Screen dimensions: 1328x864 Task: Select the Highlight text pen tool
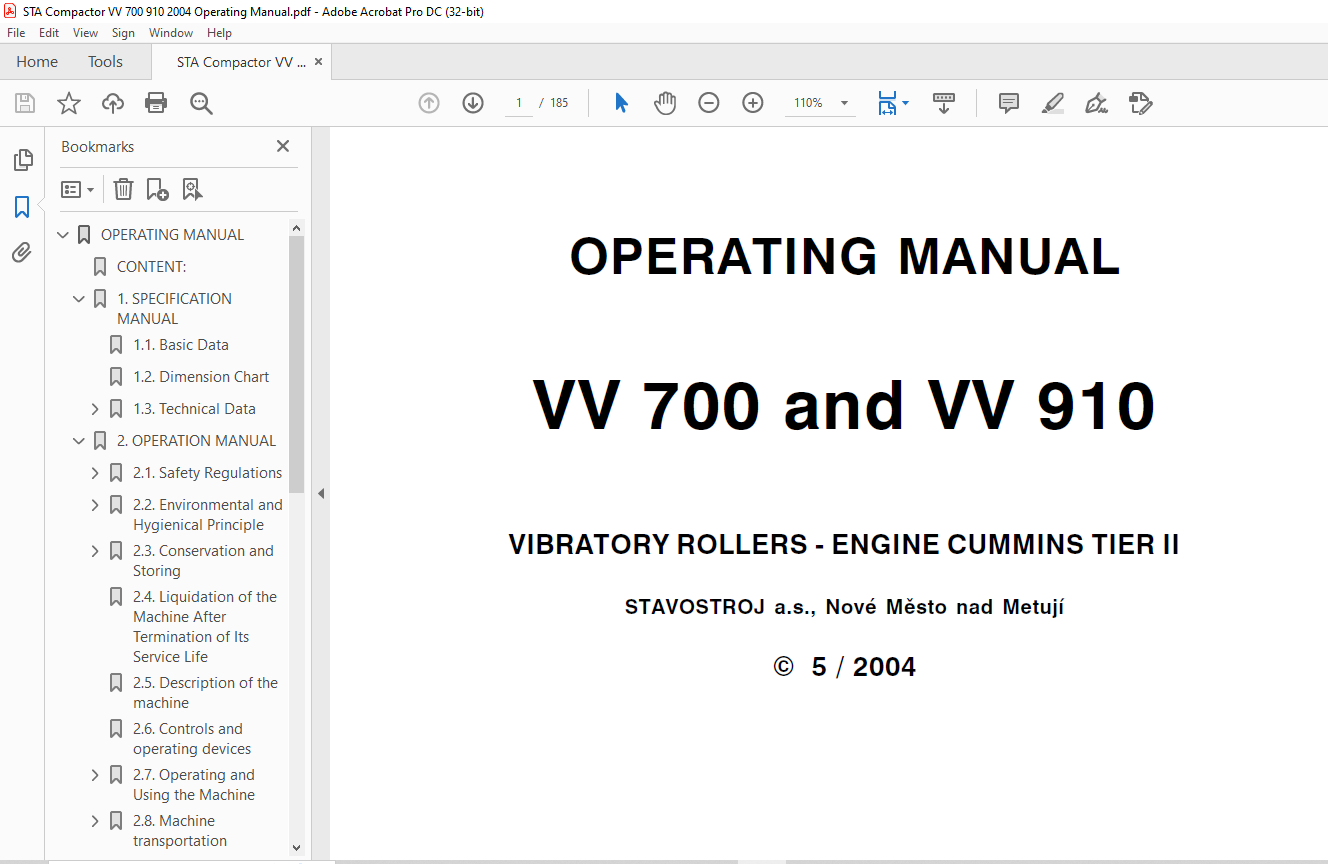point(1052,103)
